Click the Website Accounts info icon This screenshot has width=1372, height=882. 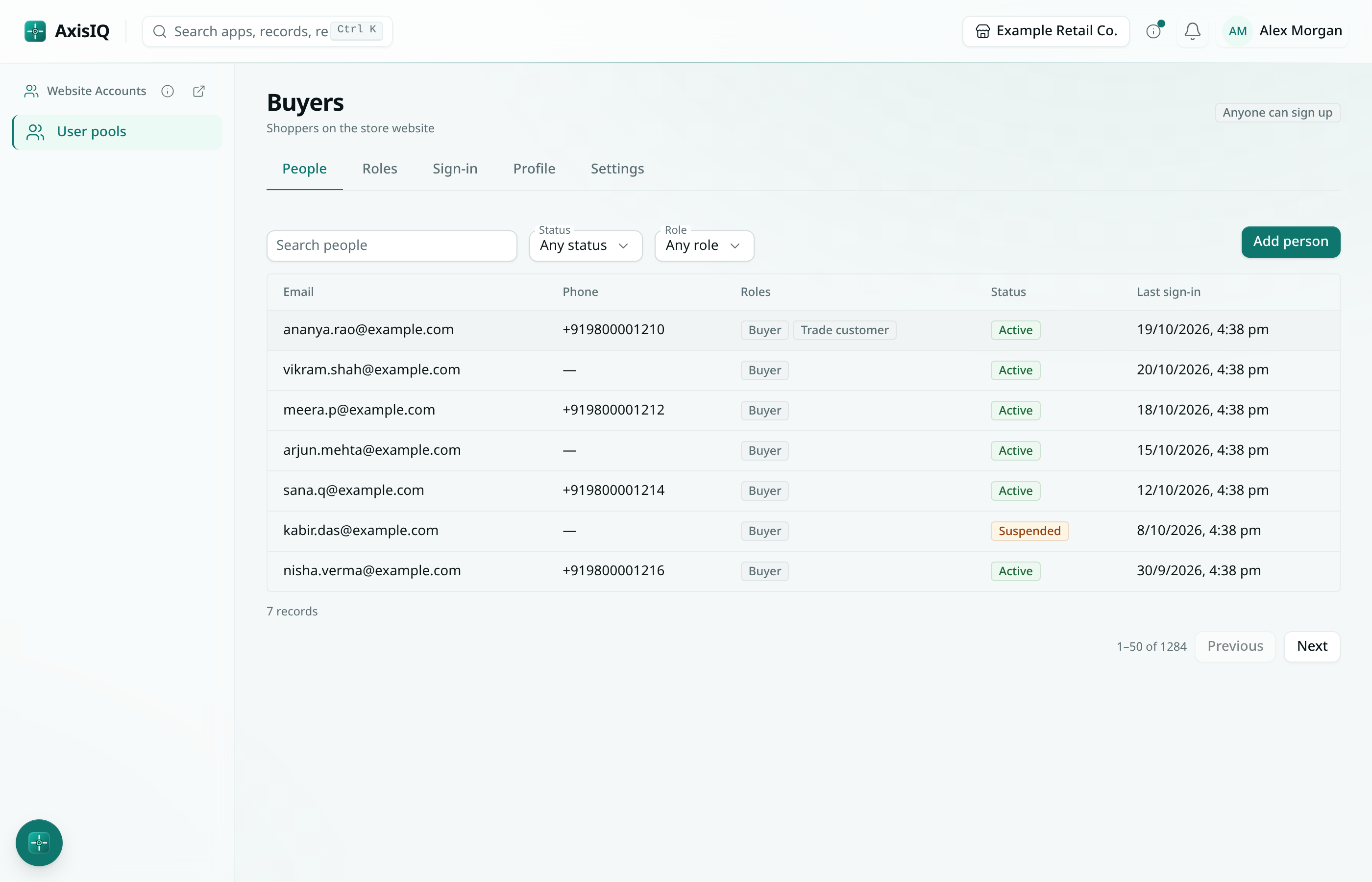coord(167,91)
